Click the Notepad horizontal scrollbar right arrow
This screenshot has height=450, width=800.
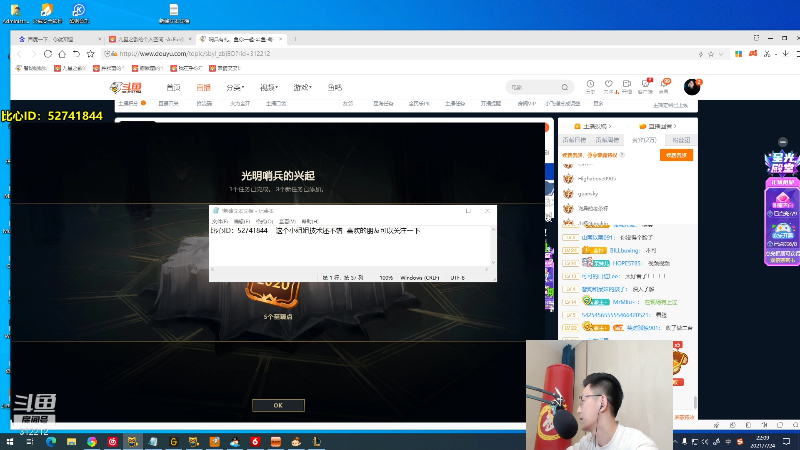(x=487, y=269)
